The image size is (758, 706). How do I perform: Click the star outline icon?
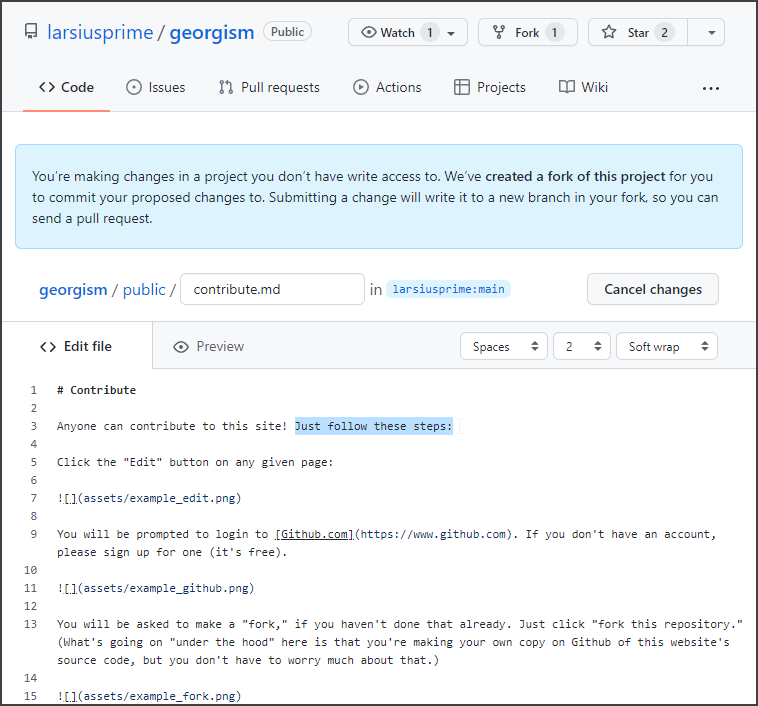point(609,32)
